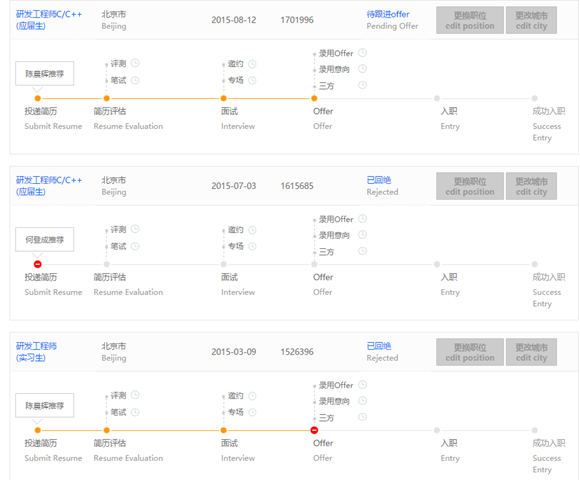Select orange Interview node in card 1526396

[x=223, y=430]
